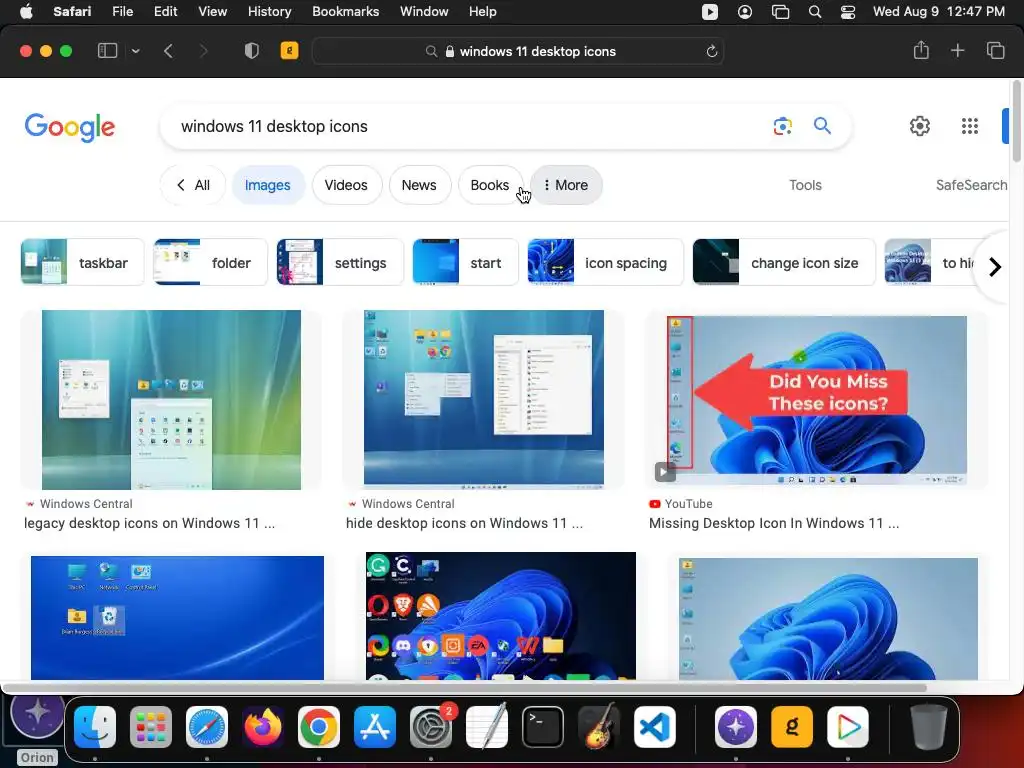Switch to the Videos tab
The image size is (1024, 768).
point(346,185)
